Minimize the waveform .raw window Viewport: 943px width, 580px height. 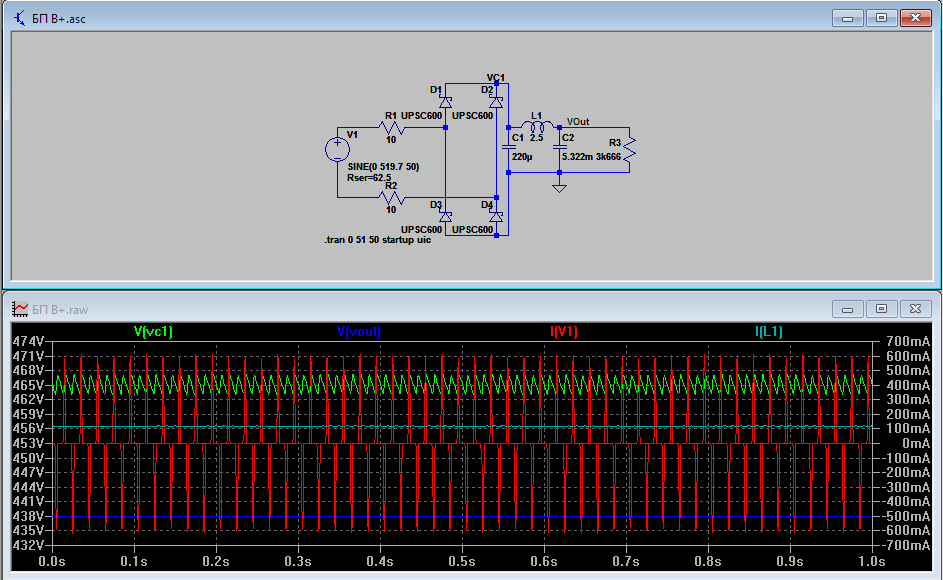849,309
